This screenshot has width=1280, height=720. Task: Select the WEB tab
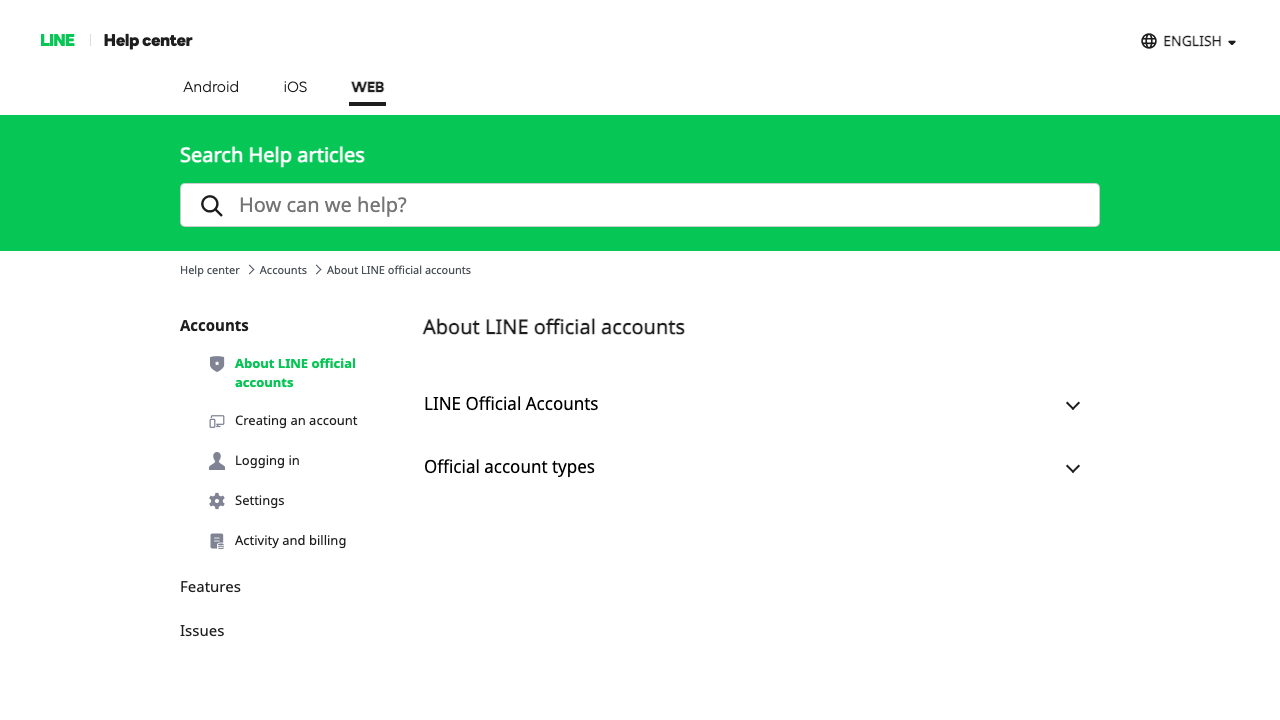tap(367, 88)
